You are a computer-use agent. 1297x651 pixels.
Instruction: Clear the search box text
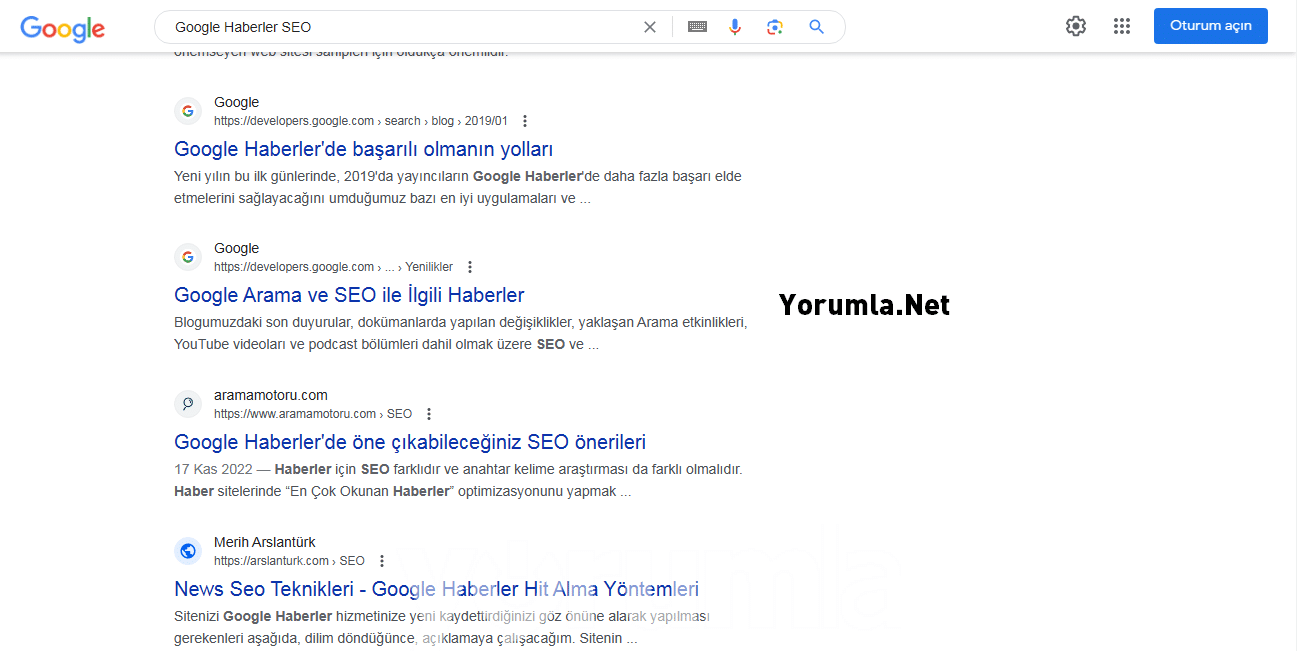(650, 27)
